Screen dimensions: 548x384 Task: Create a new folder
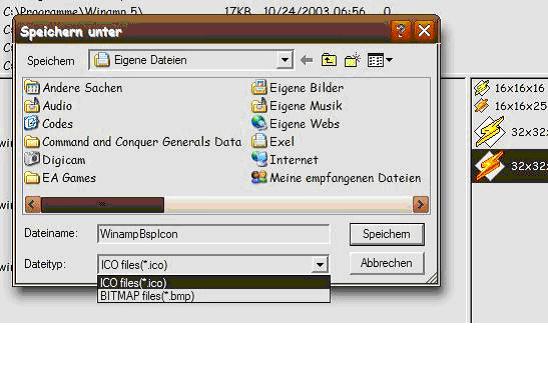click(352, 60)
